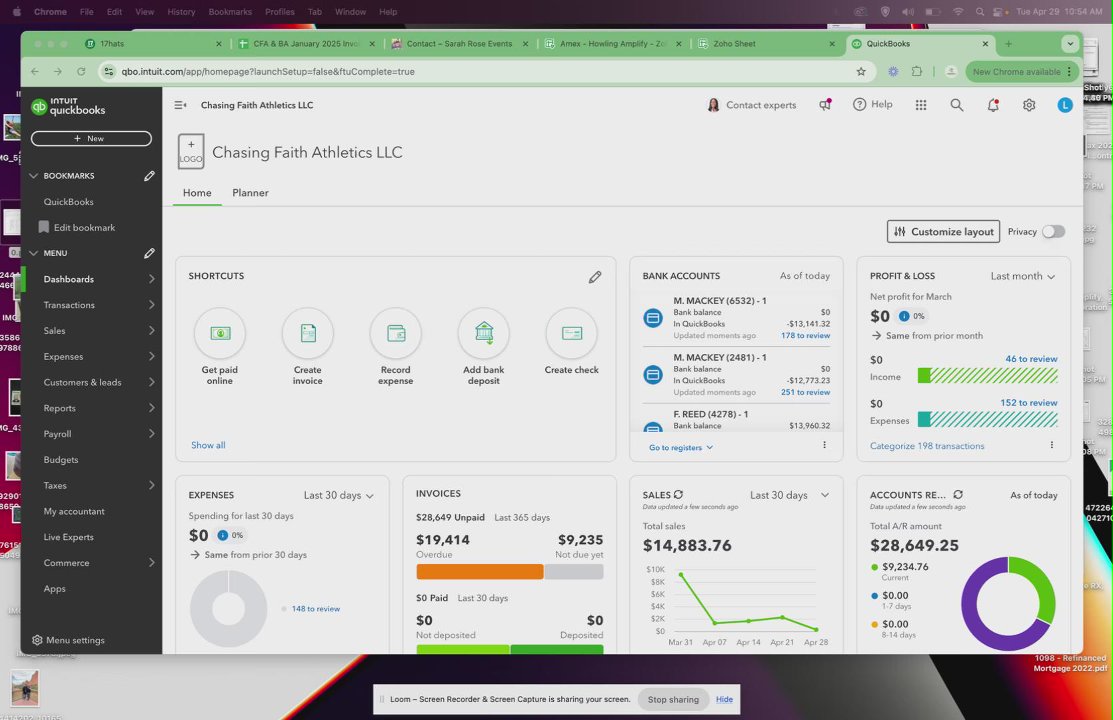1113x720 pixels.
Task: Click Customize layout button
Action: tap(943, 231)
